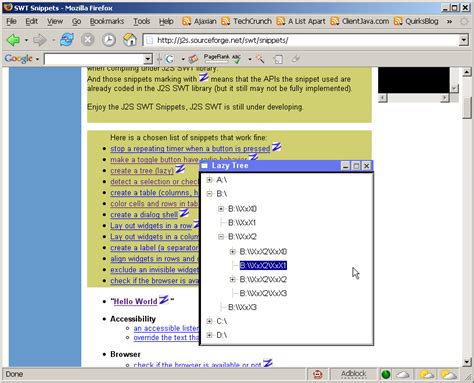Viewport: 474px width, 383px height.
Task: Click the green circle status bar icon
Action: pos(386,374)
